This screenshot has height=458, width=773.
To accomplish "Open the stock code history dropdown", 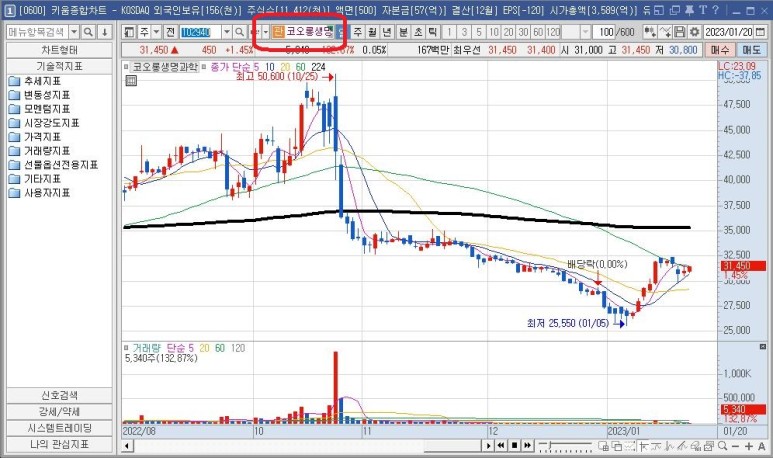I will point(226,32).
